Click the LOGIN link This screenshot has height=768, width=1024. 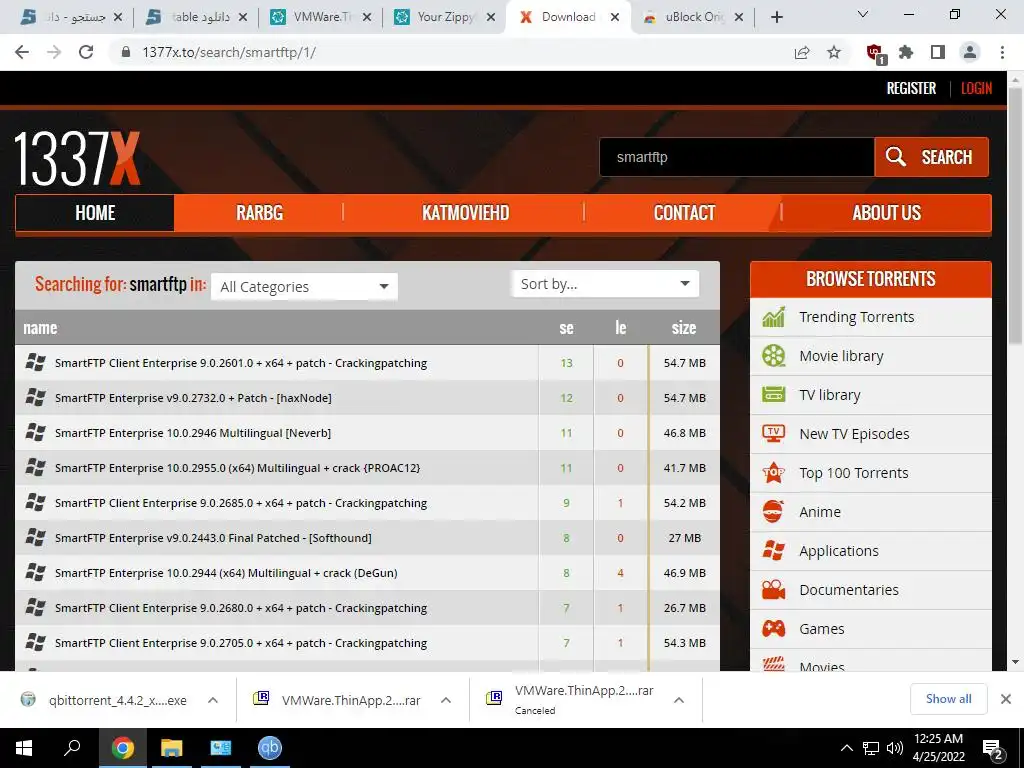pos(976,88)
